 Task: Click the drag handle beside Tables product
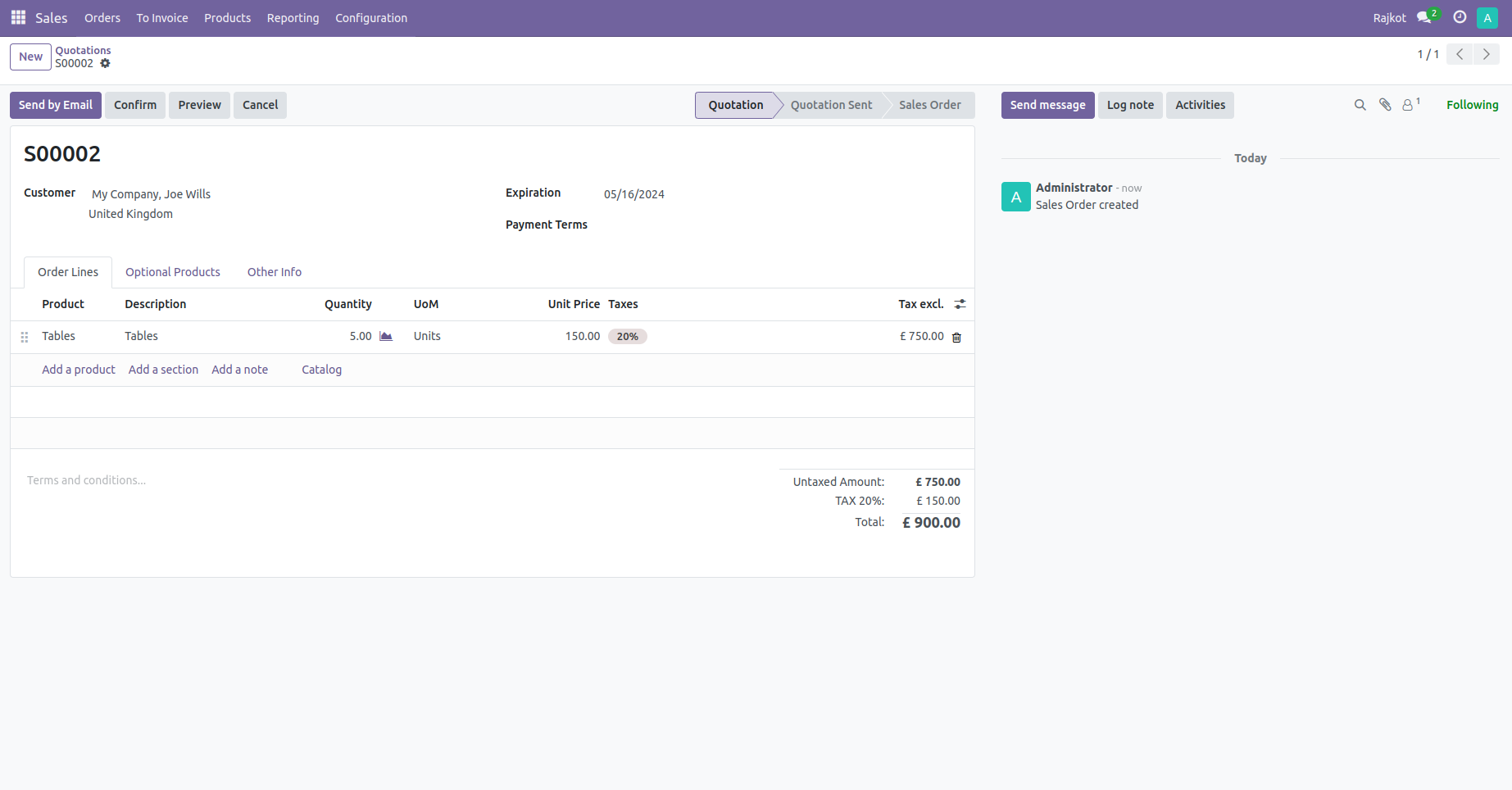point(25,336)
